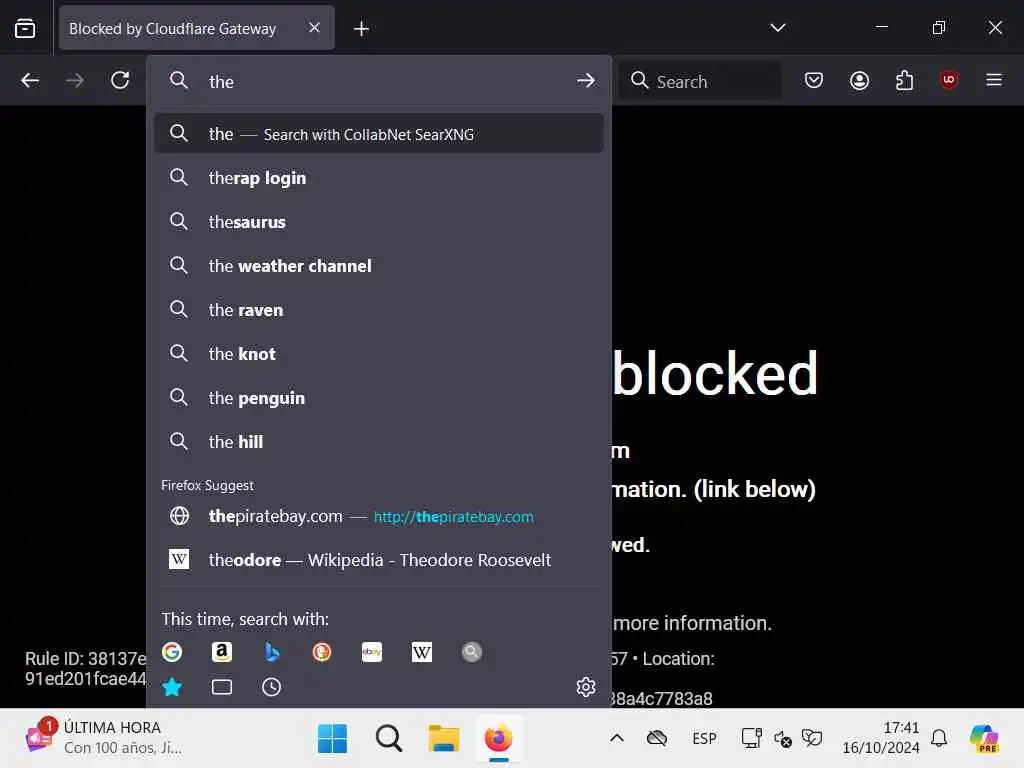Open the Firefox hamburger menu

click(x=994, y=80)
